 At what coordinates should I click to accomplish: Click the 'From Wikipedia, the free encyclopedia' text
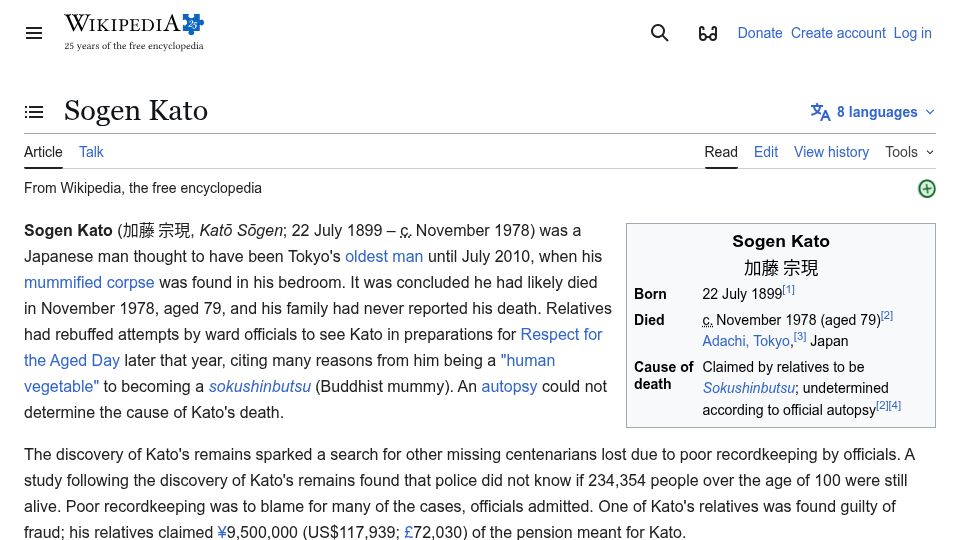(143, 188)
